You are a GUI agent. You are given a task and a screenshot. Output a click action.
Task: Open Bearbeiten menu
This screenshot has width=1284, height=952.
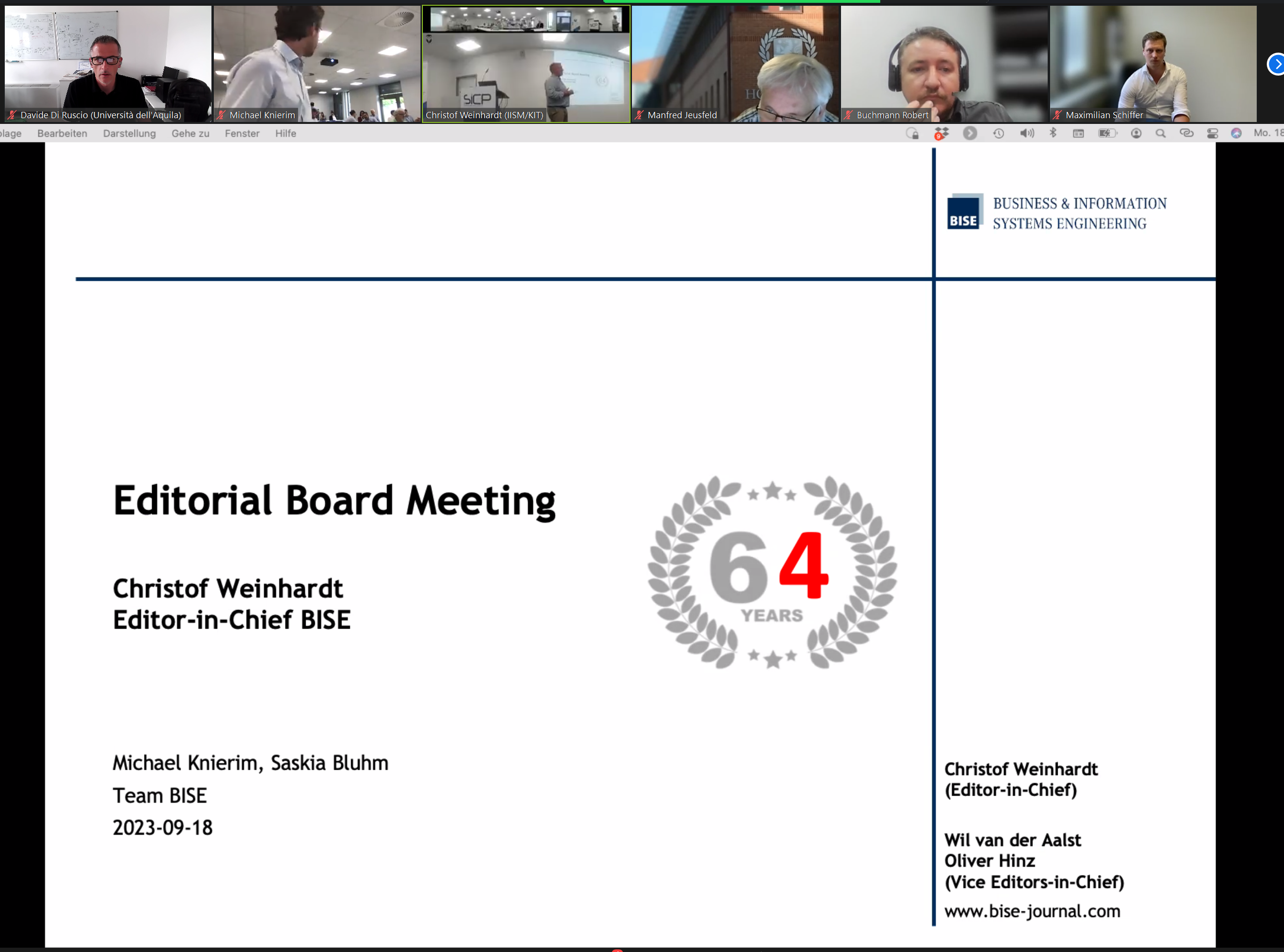(62, 133)
